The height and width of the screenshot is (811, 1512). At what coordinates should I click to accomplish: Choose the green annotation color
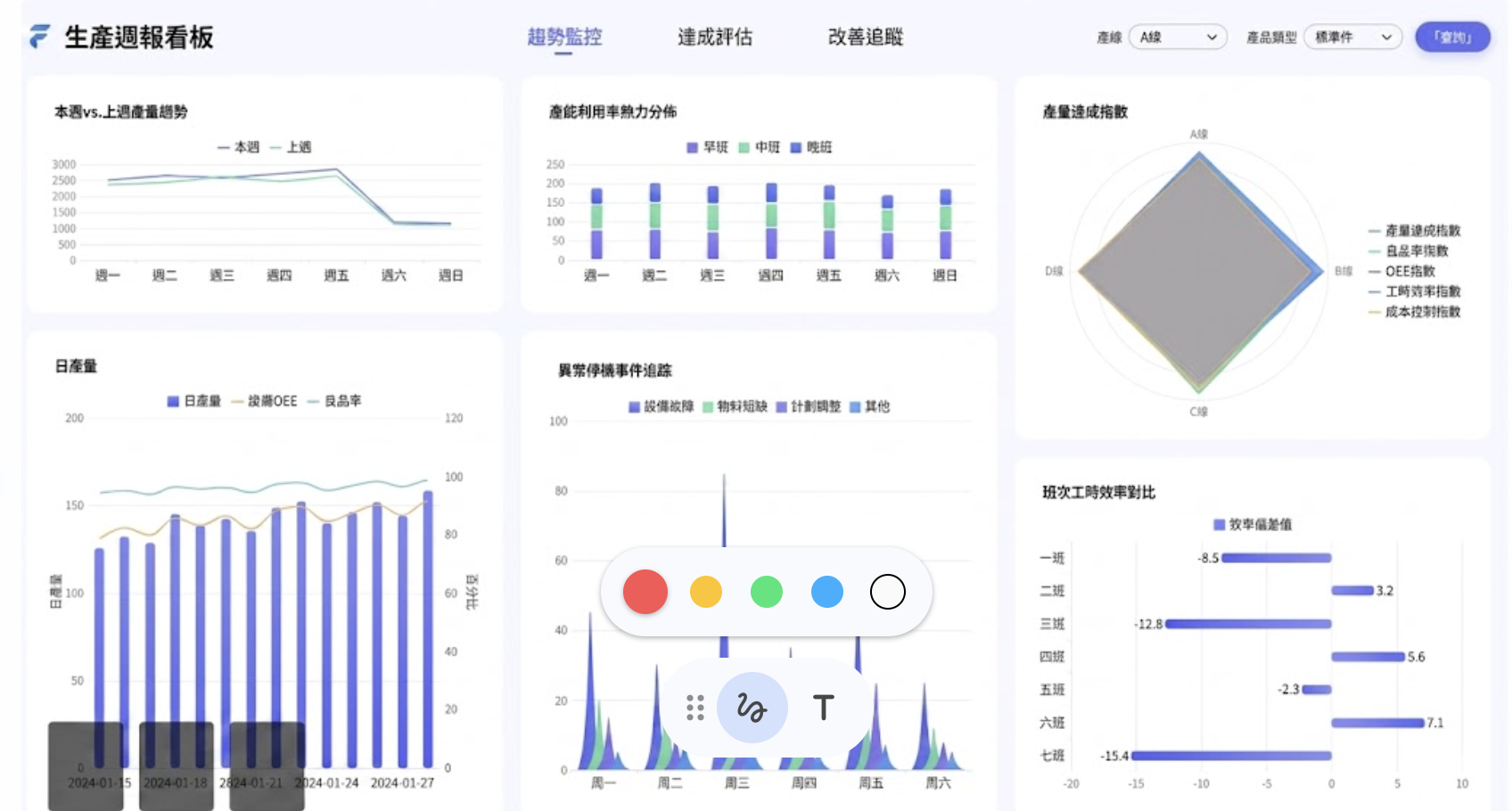(767, 592)
